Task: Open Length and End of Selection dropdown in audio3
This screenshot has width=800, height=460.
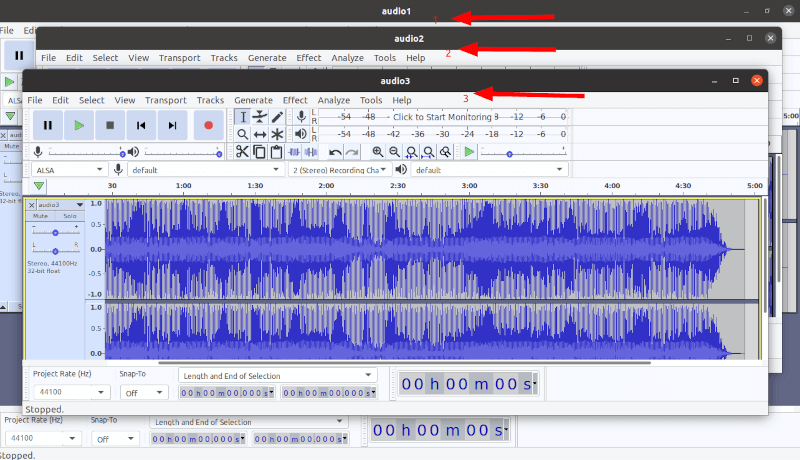Action: [278, 376]
